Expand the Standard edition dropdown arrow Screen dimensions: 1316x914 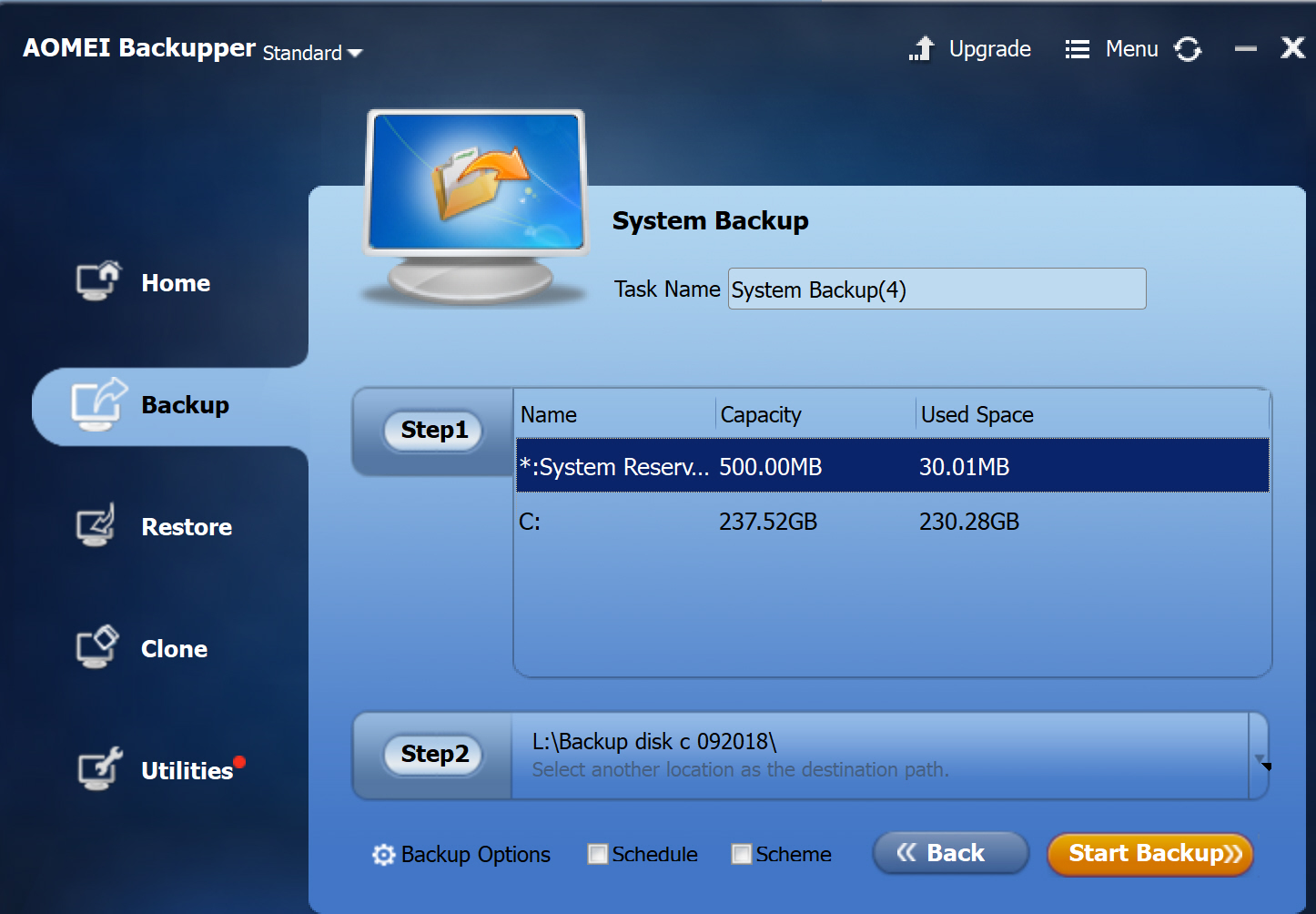(355, 54)
